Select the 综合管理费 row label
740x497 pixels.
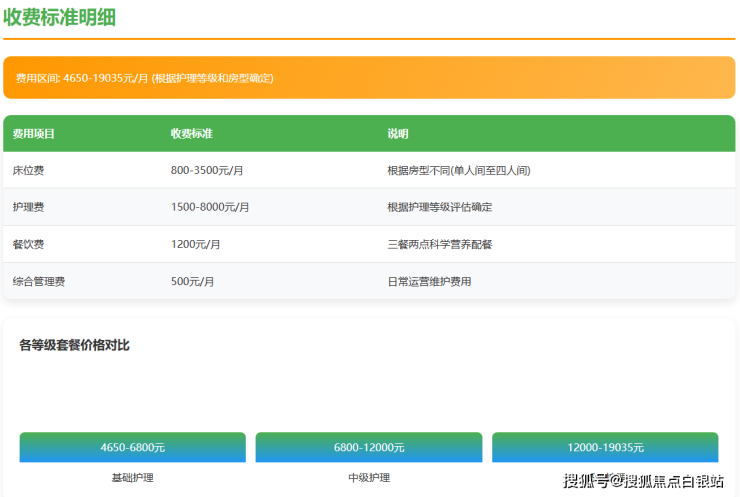coord(39,281)
